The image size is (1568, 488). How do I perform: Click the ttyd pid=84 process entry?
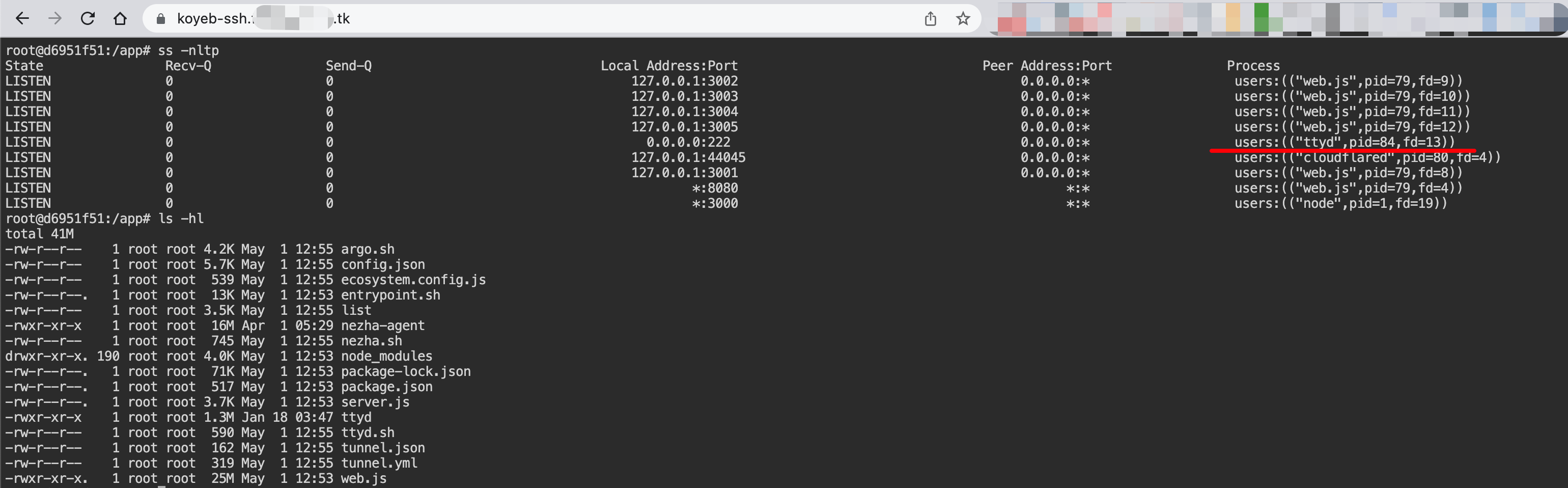[x=1344, y=142]
